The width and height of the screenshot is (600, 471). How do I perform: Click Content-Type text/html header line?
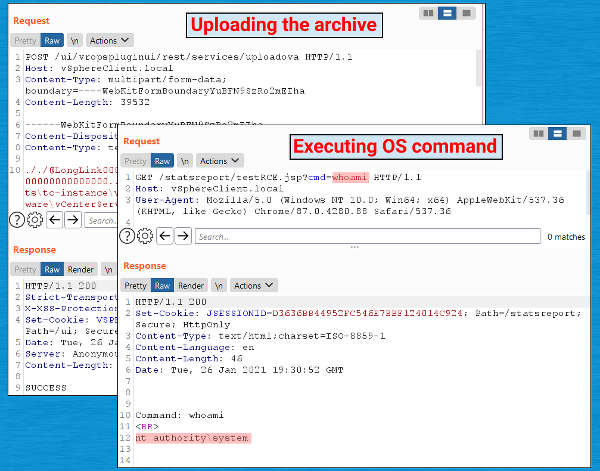click(x=260, y=336)
